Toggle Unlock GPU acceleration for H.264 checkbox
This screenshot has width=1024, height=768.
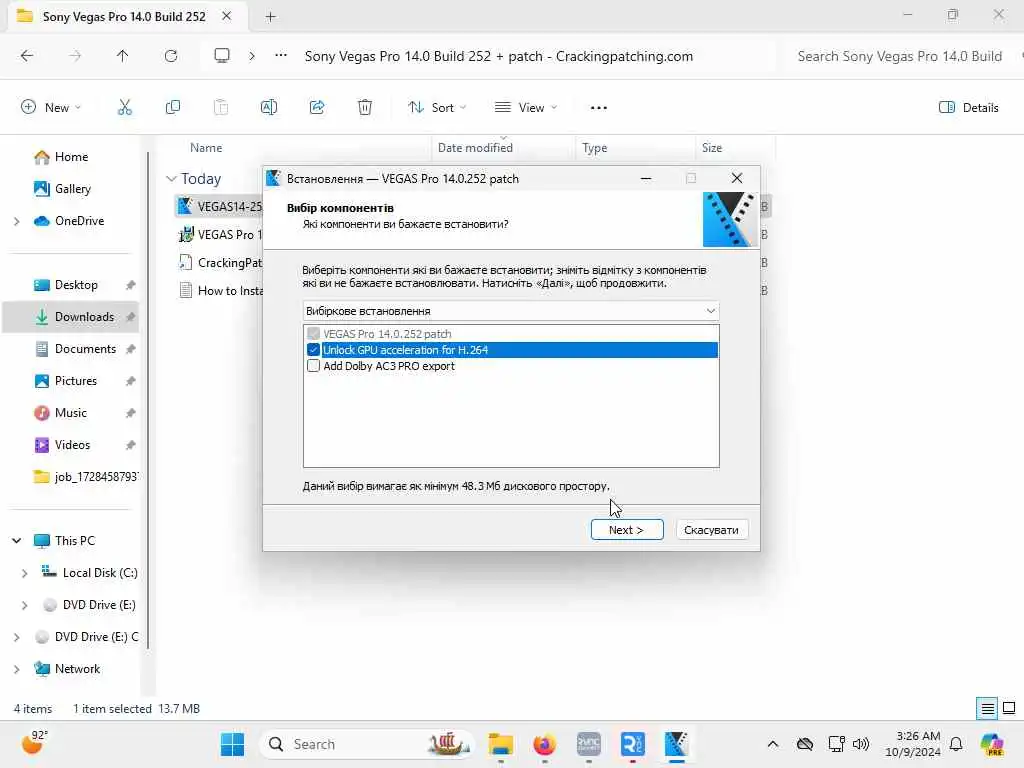[313, 350]
